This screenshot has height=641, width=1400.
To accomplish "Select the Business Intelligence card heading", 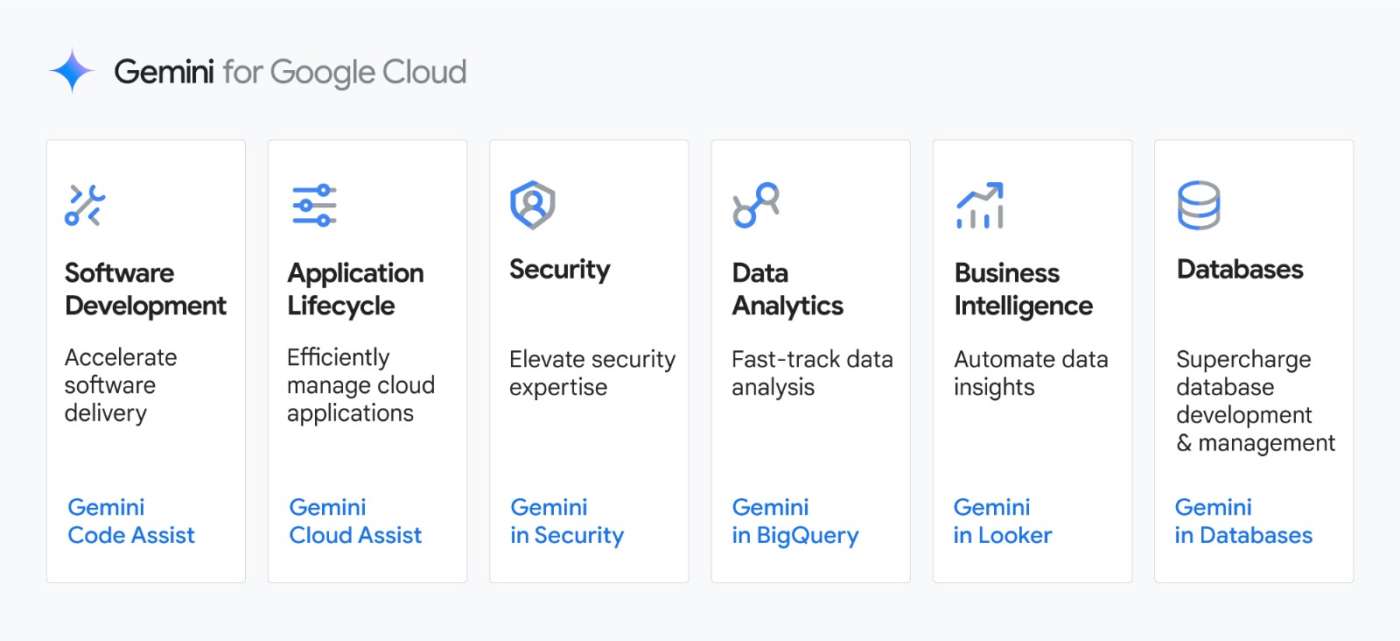I will point(1023,289).
